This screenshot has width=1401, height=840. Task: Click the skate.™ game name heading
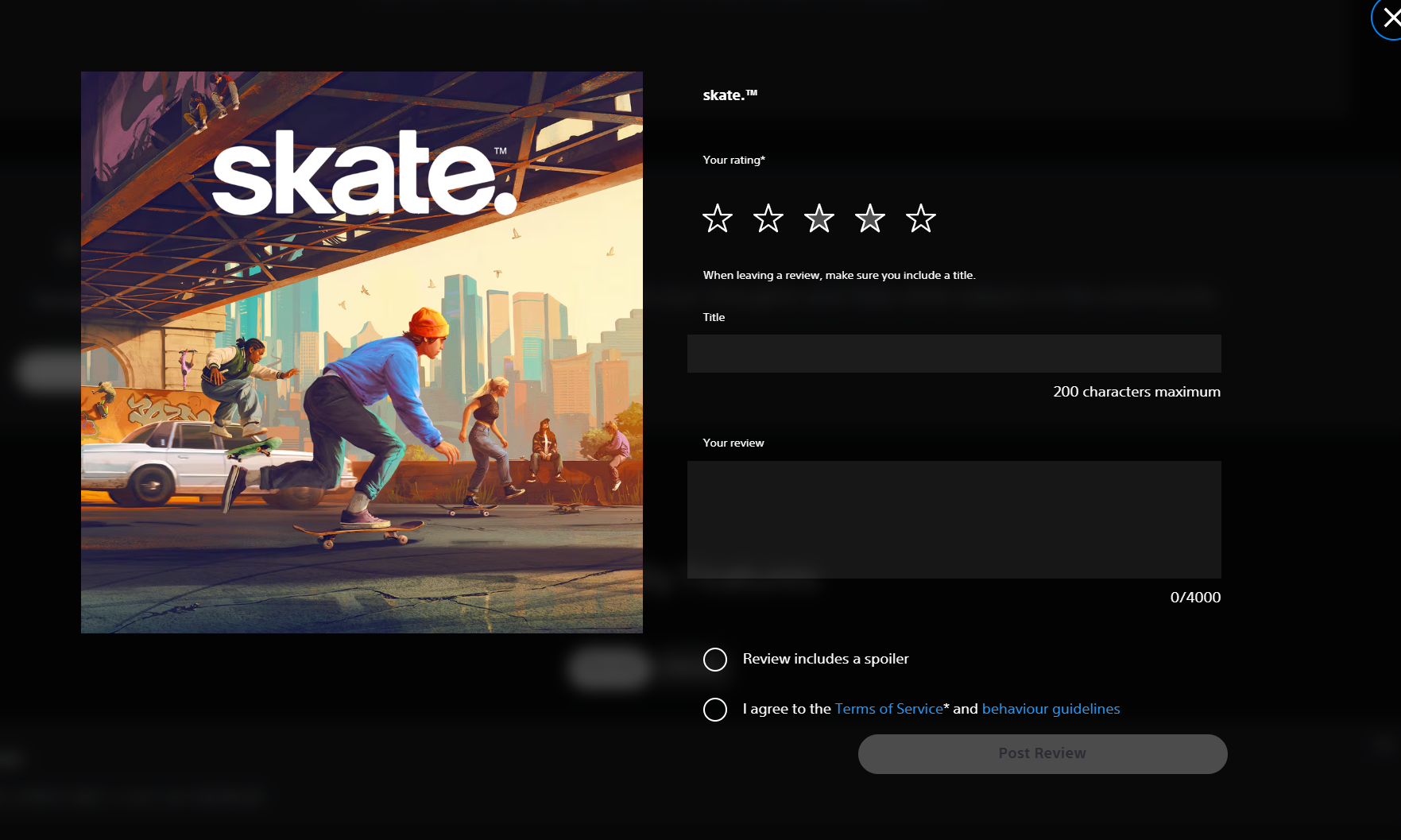730,95
